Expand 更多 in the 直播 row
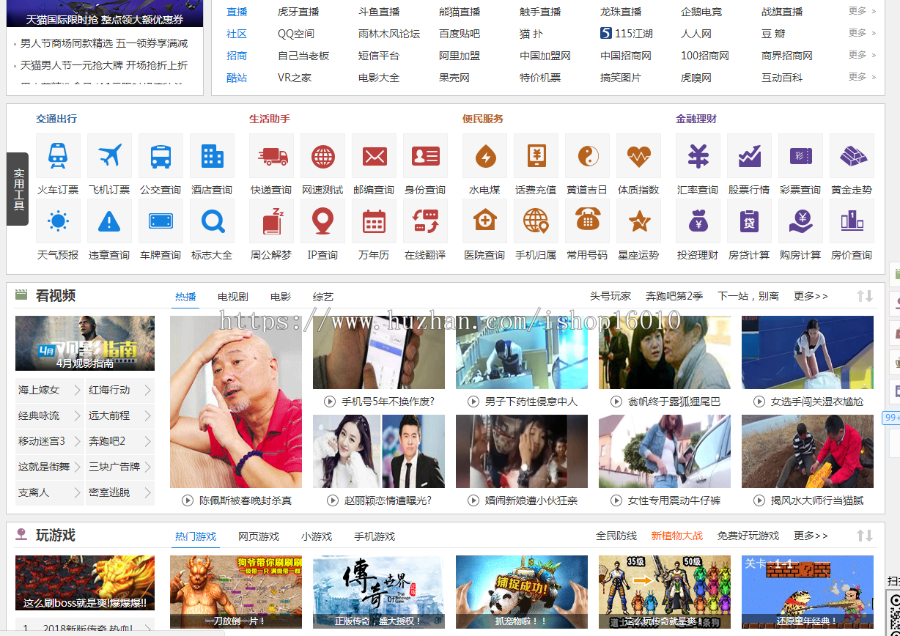This screenshot has height=636, width=900. 862,11
